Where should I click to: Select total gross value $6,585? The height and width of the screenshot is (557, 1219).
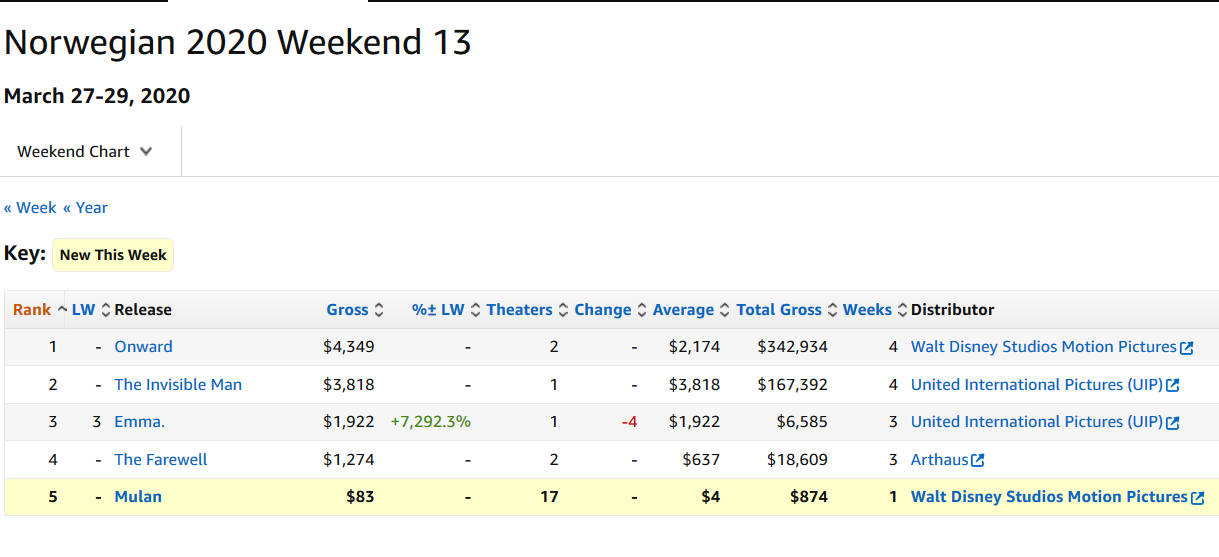pos(802,422)
